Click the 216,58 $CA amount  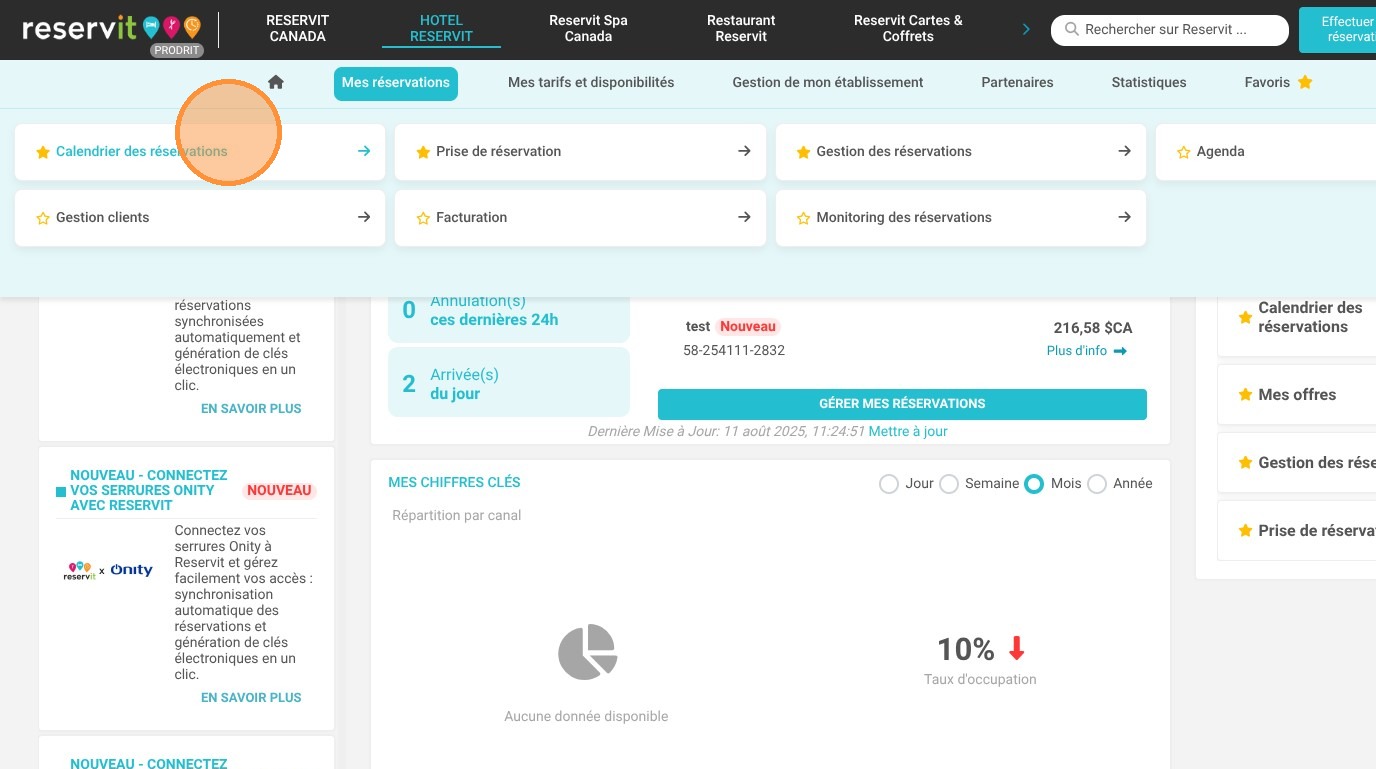pyautogui.click(x=1093, y=328)
